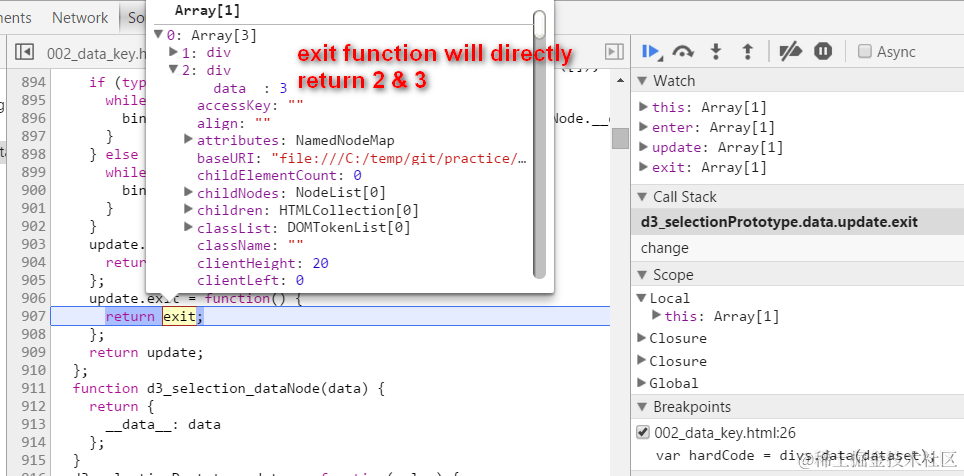Hide the debugger sidebar pane
964x476 pixels.
click(614, 52)
